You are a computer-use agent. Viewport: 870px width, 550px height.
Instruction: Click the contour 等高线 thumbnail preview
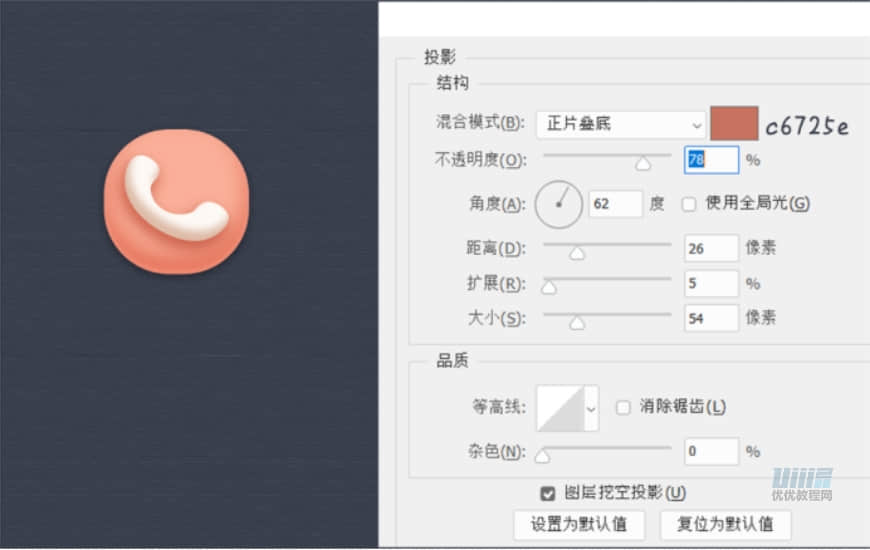(560, 408)
